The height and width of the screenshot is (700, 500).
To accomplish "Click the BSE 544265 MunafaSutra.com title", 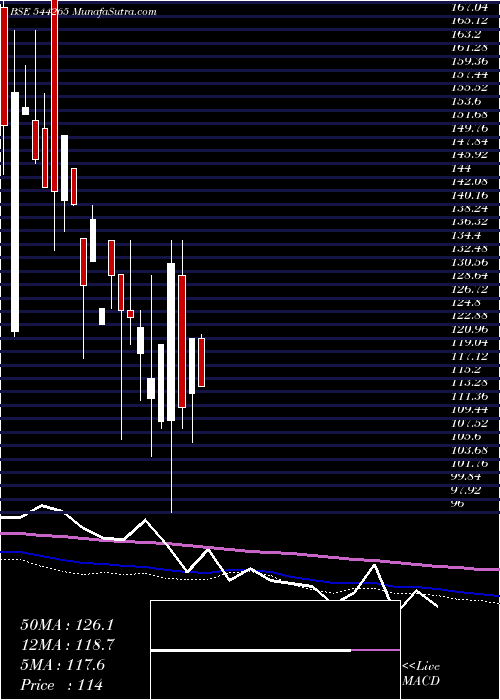I will click(x=83, y=12).
